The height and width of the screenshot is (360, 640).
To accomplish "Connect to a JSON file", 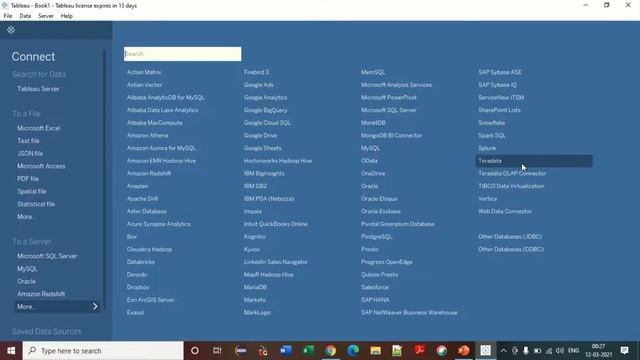I will pyautogui.click(x=30, y=153).
